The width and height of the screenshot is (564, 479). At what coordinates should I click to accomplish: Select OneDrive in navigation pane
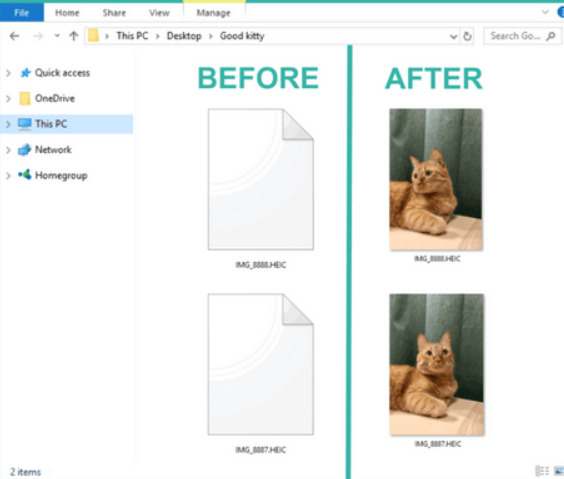click(55, 99)
